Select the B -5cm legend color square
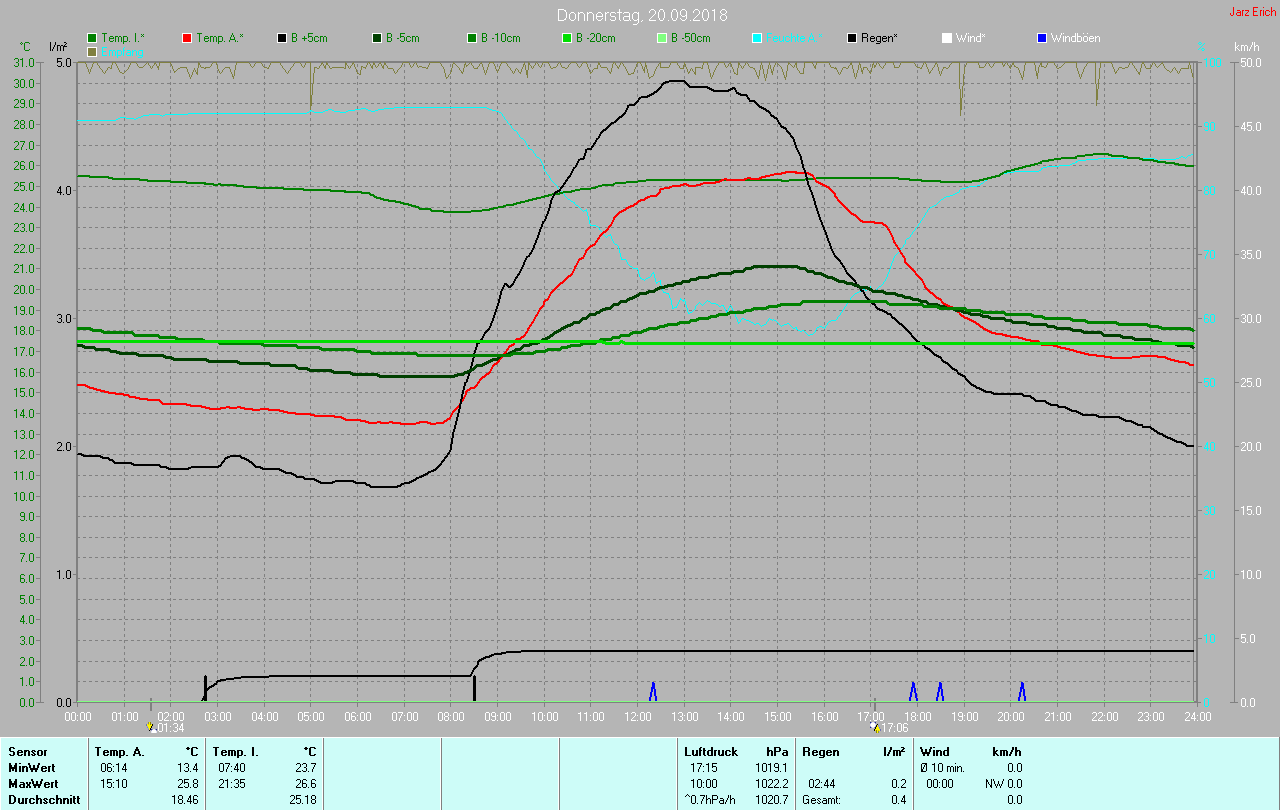This screenshot has height=810, width=1280. [x=377, y=38]
